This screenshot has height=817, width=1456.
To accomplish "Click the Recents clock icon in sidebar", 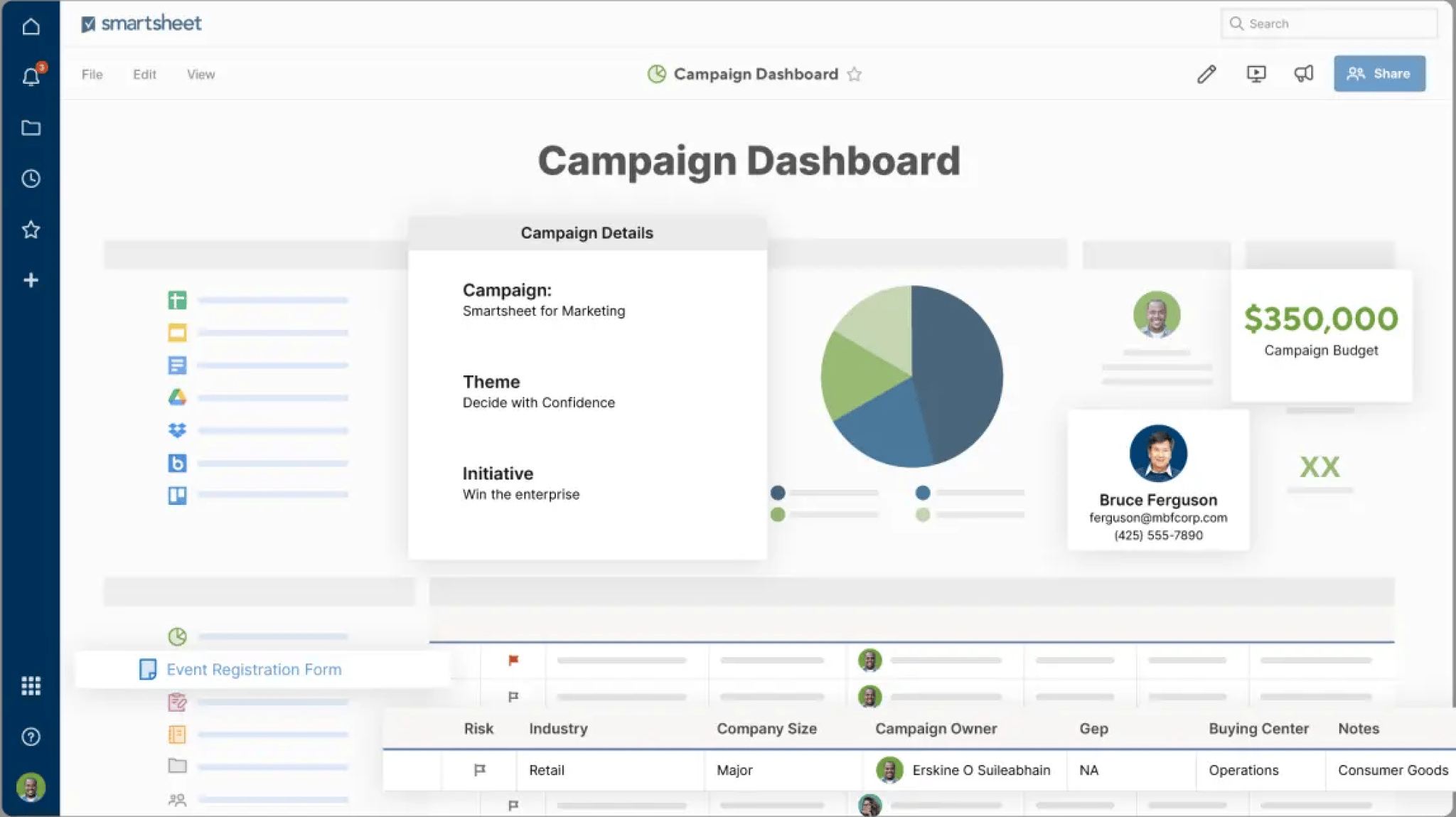I will [31, 178].
